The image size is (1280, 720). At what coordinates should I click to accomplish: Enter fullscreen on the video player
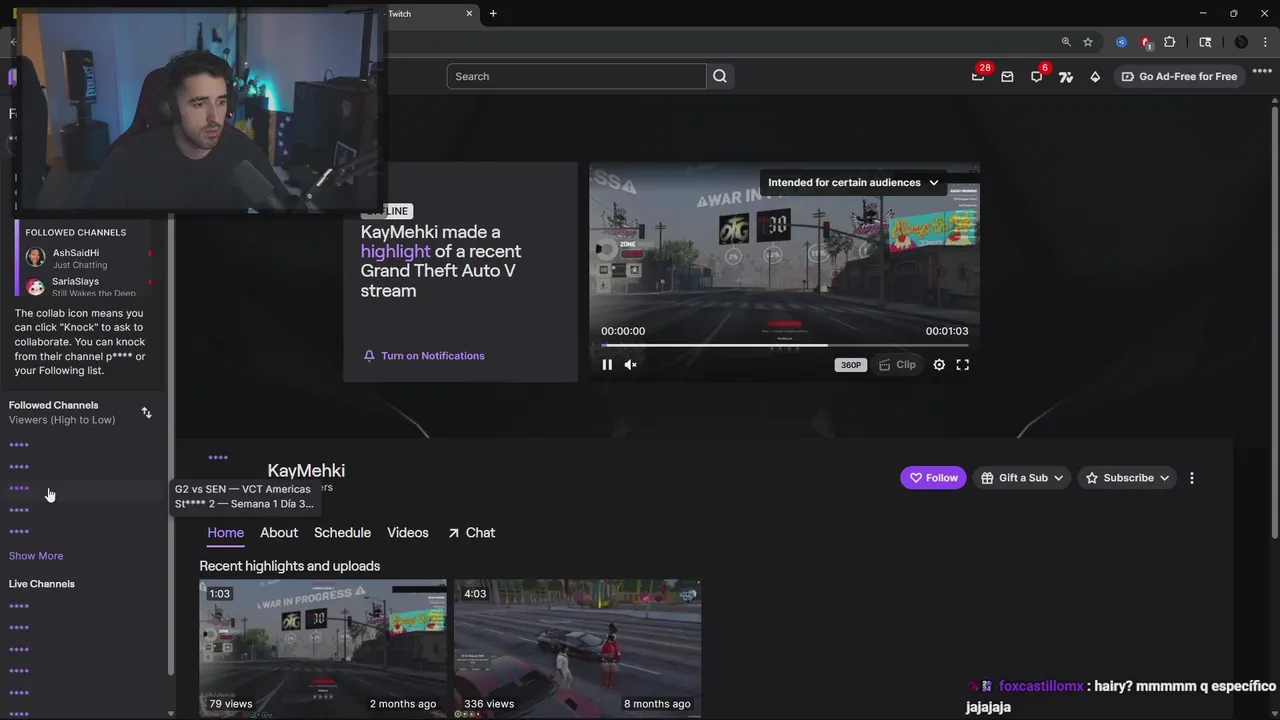click(x=963, y=365)
